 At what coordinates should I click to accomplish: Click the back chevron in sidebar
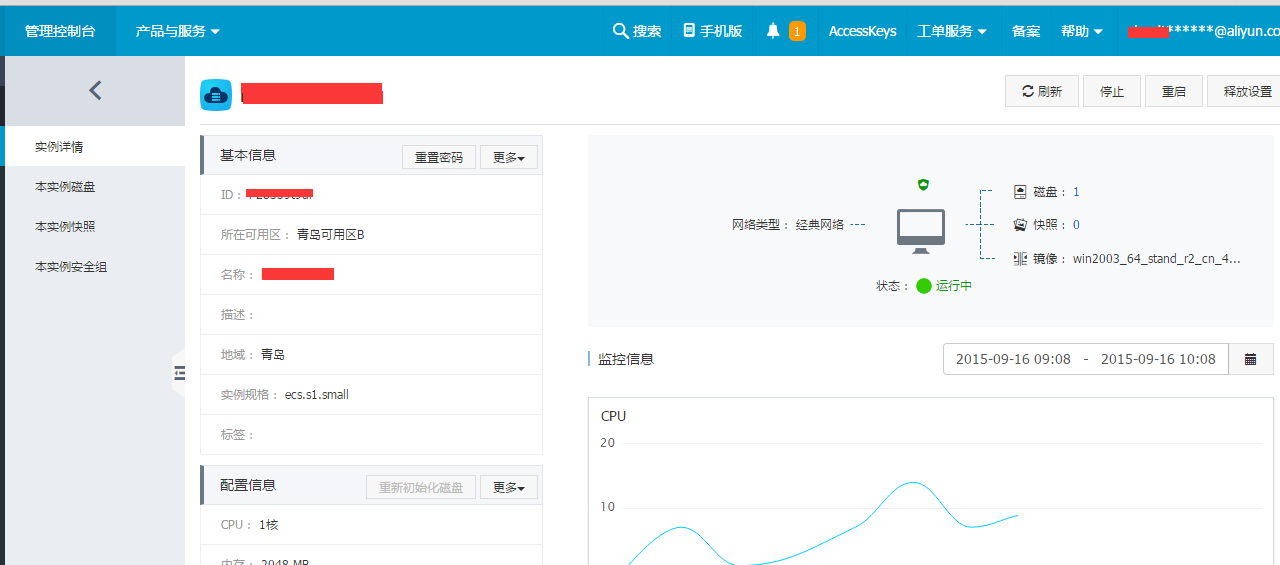tap(95, 91)
